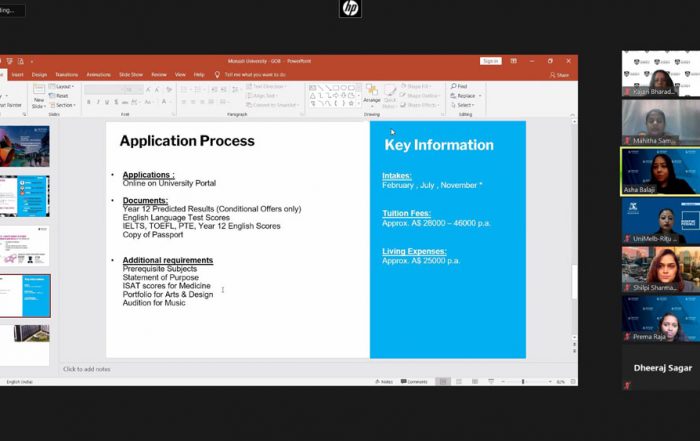The width and height of the screenshot is (700, 441).
Task: Select the star shape in shapes gallery
Action: pos(351,103)
